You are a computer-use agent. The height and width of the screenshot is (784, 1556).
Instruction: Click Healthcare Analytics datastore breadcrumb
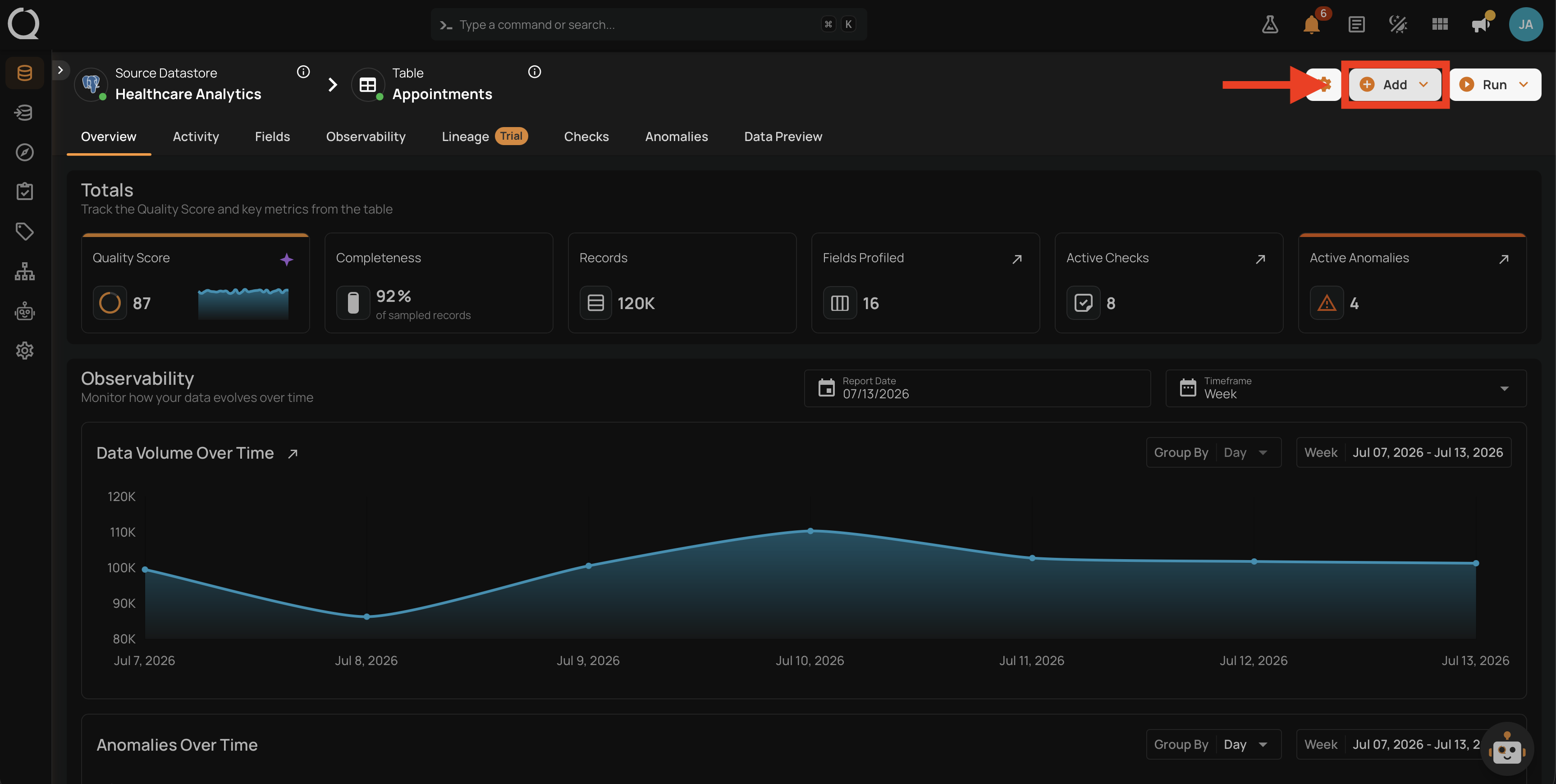click(188, 94)
